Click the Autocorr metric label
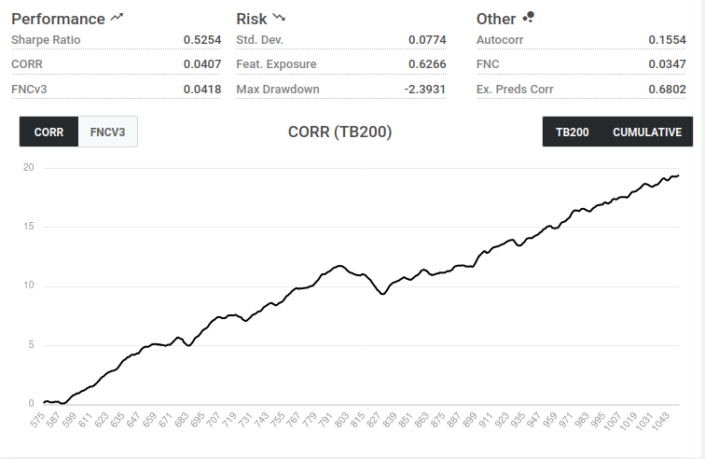 (499, 40)
